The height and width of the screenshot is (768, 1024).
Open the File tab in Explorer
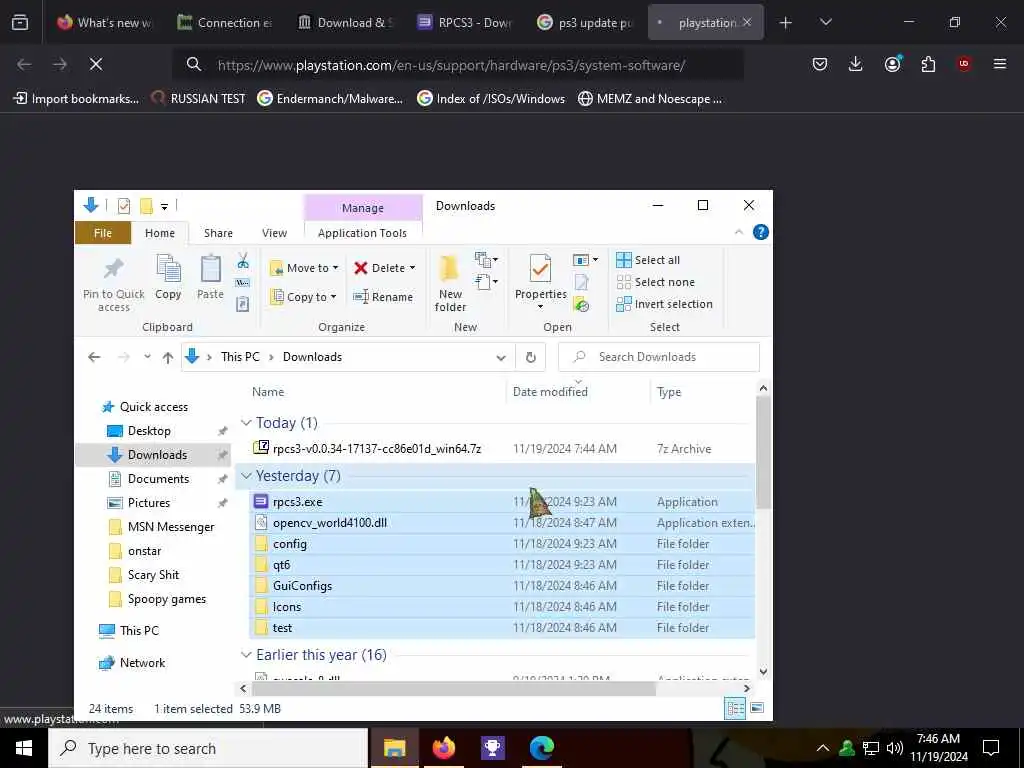coord(103,233)
